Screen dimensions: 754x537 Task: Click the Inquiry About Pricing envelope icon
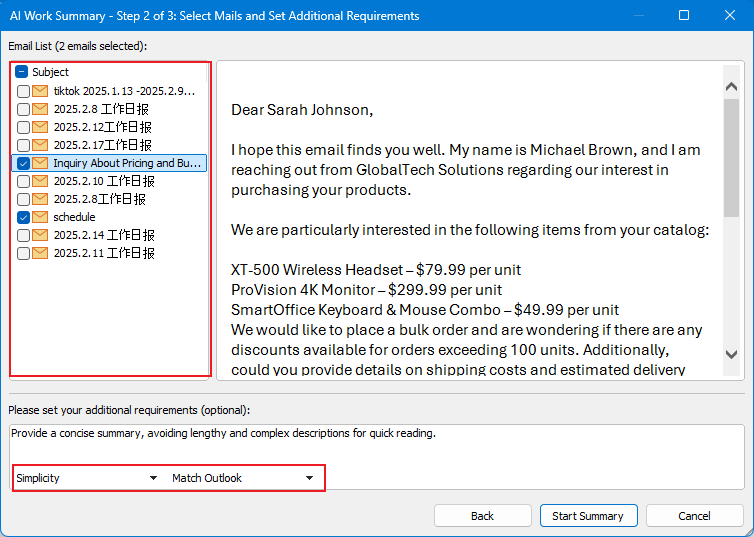click(x=40, y=163)
